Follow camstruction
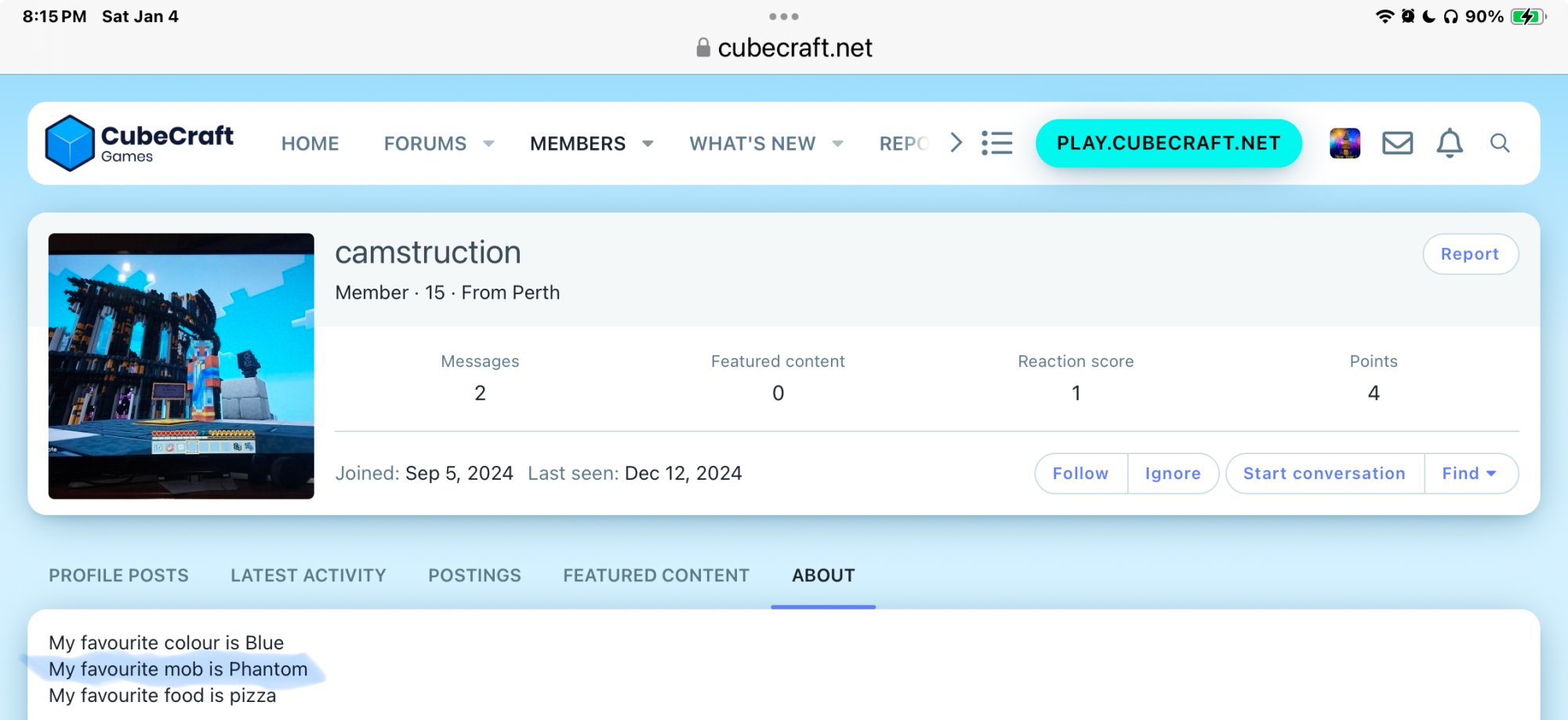 (x=1080, y=474)
